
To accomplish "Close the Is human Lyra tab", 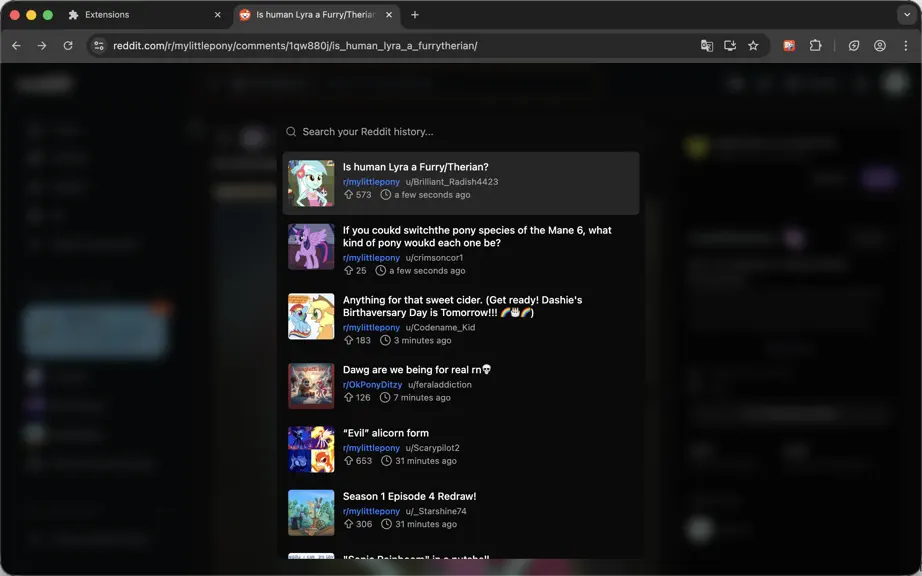I will (389, 15).
